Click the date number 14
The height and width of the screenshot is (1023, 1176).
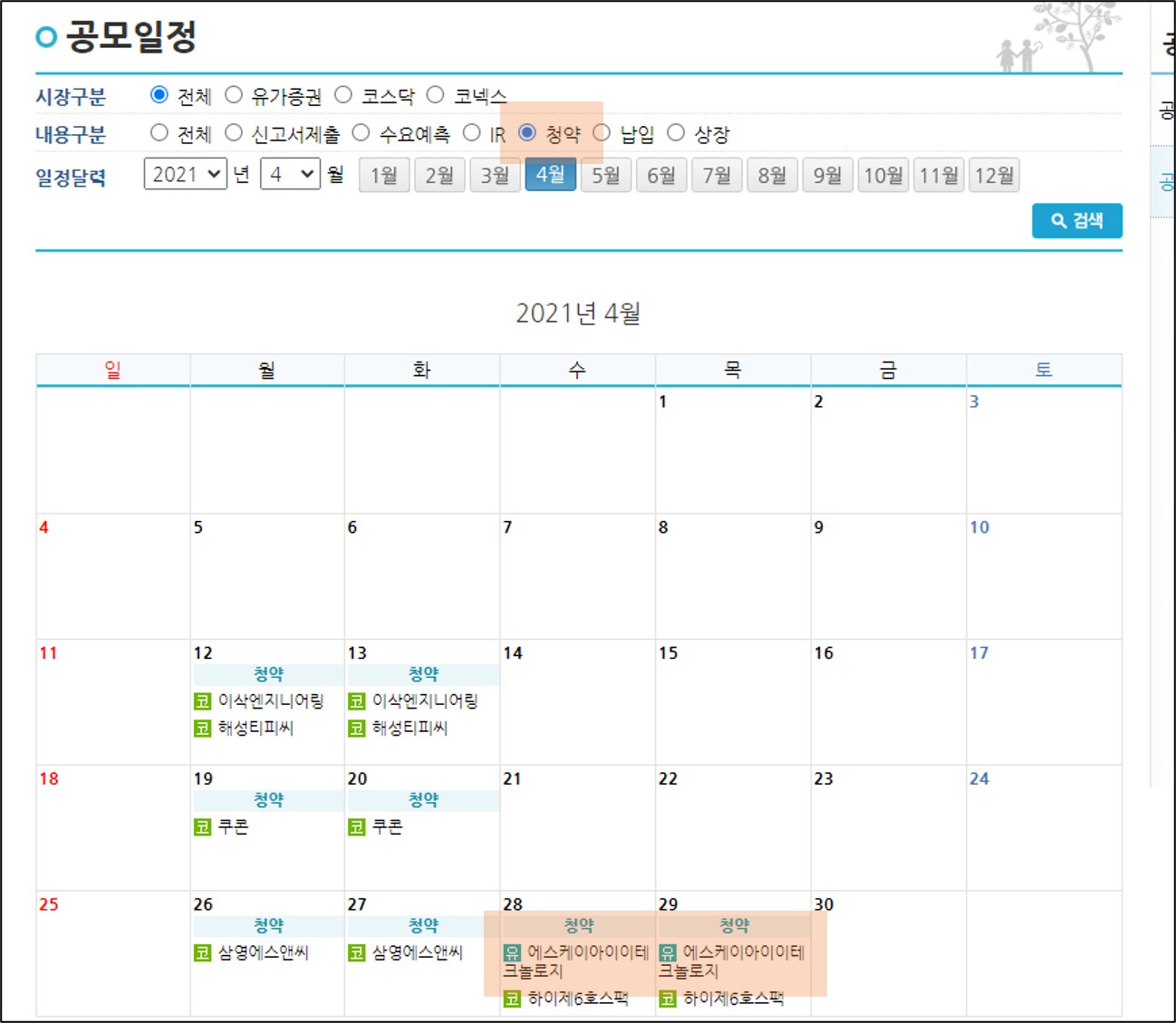point(513,653)
